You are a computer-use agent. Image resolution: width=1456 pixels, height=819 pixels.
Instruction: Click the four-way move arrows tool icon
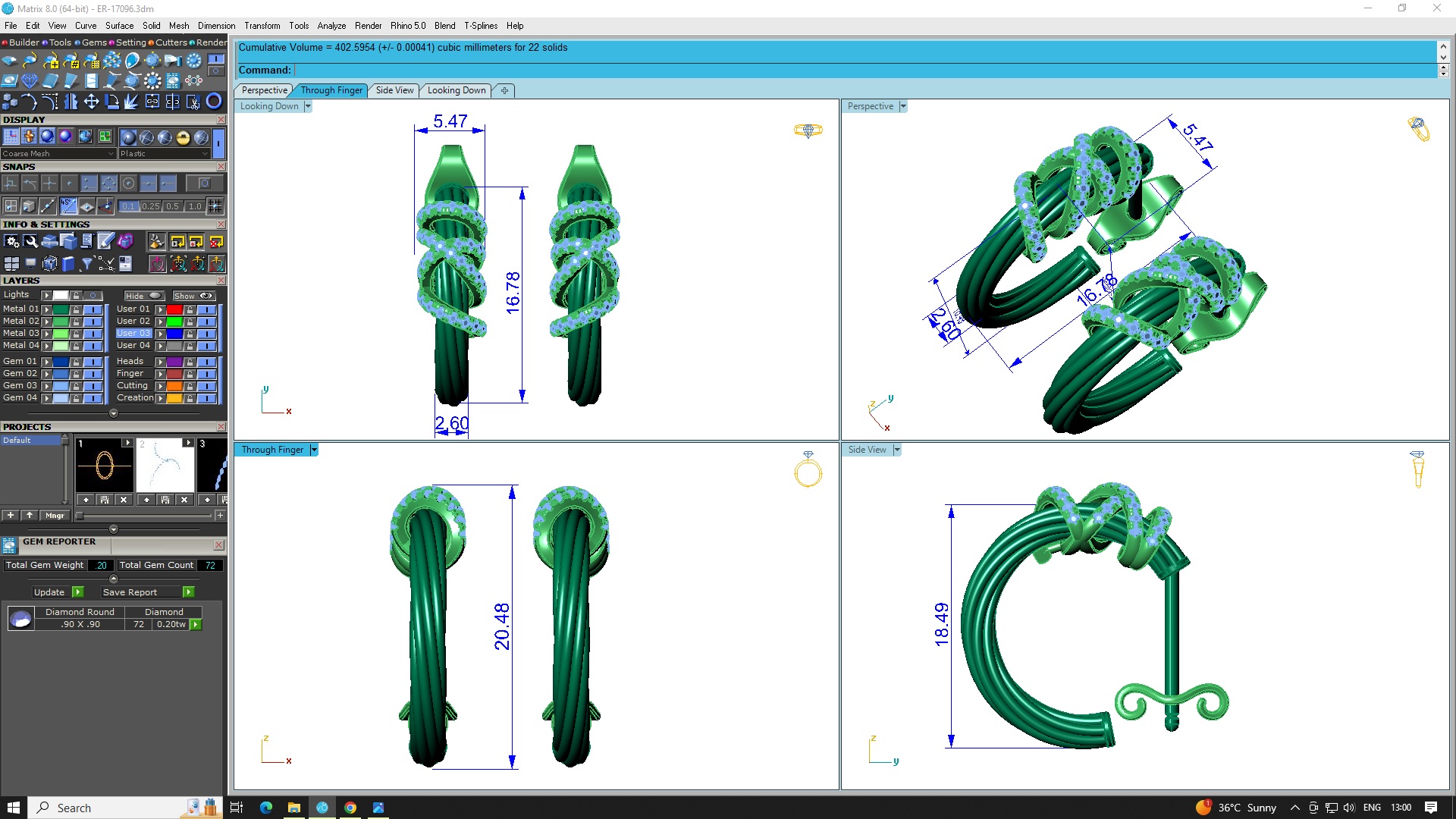pyautogui.click(x=91, y=102)
